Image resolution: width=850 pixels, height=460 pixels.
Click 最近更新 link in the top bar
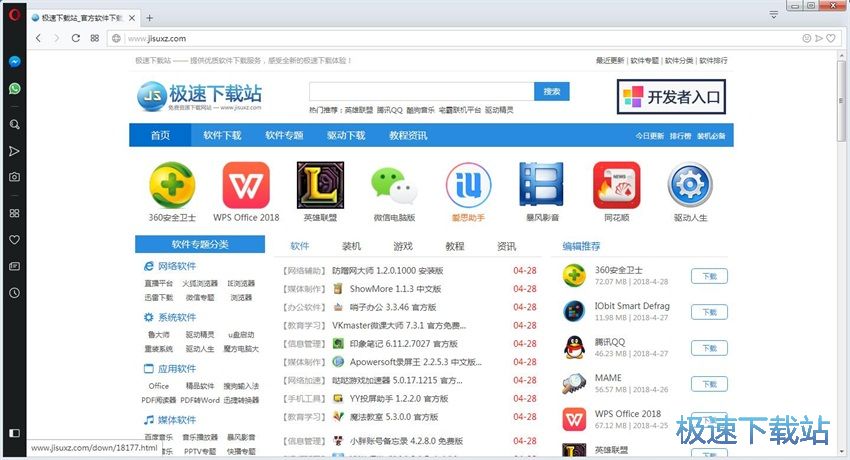tap(610, 61)
